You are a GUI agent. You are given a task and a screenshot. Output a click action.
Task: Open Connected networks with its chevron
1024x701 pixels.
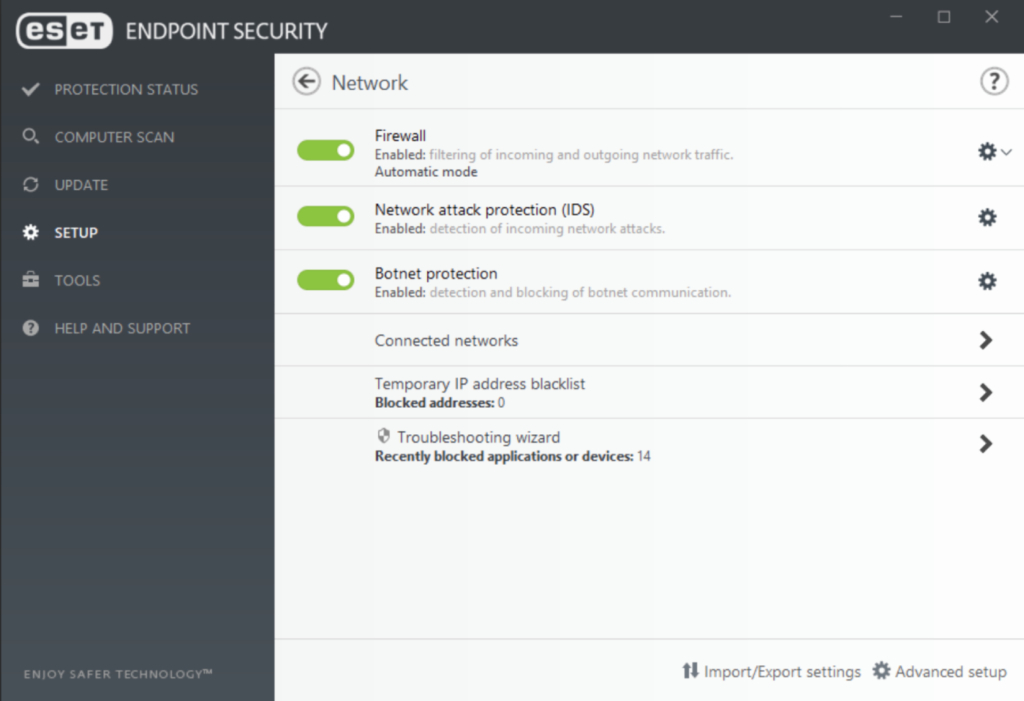click(x=986, y=340)
